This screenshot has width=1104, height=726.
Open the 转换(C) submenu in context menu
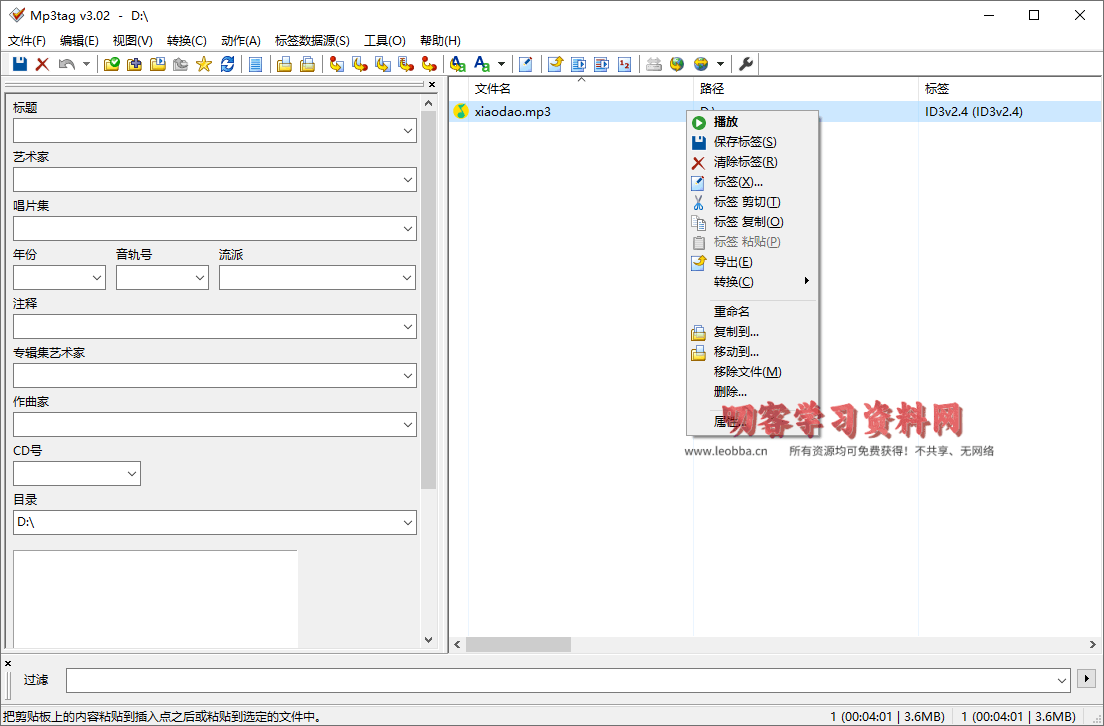[x=734, y=282]
